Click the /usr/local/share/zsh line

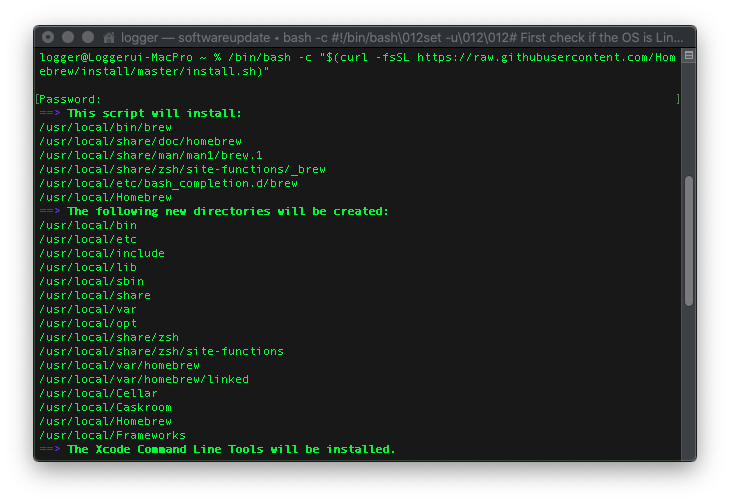coord(109,337)
